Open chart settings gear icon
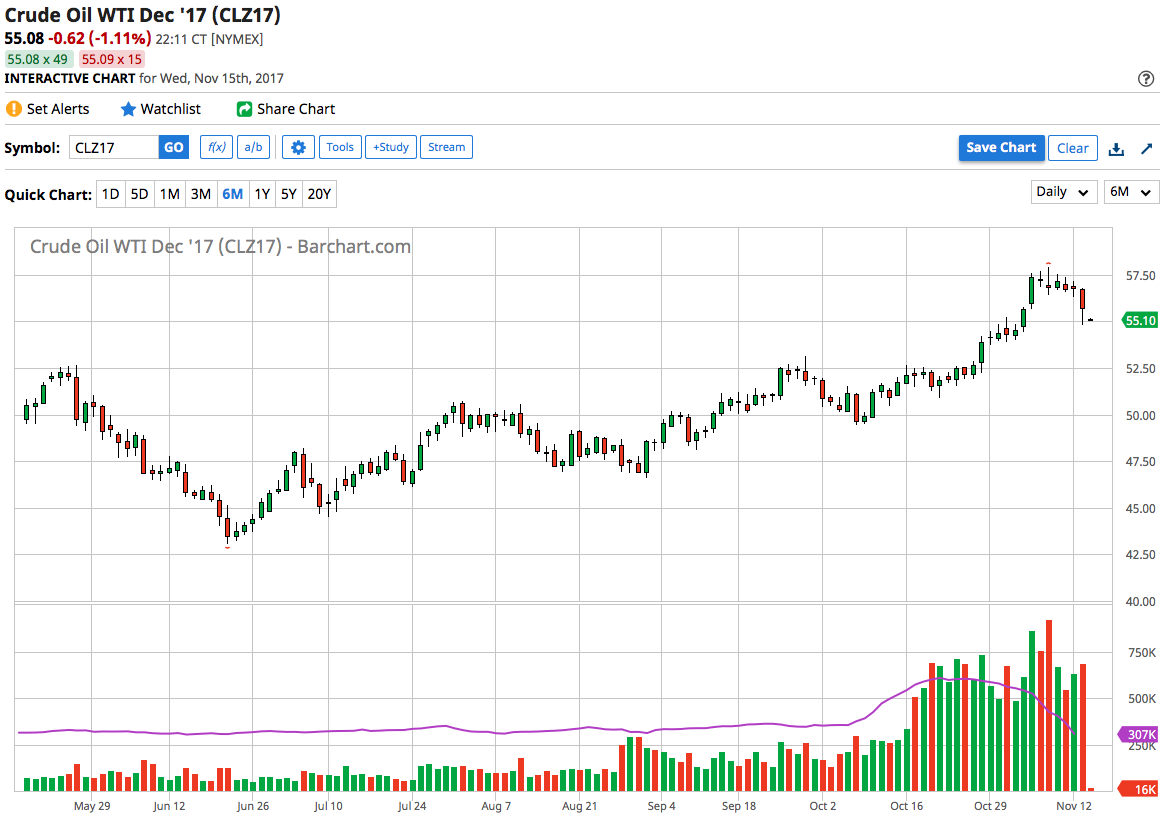This screenshot has width=1172, height=820. click(298, 147)
